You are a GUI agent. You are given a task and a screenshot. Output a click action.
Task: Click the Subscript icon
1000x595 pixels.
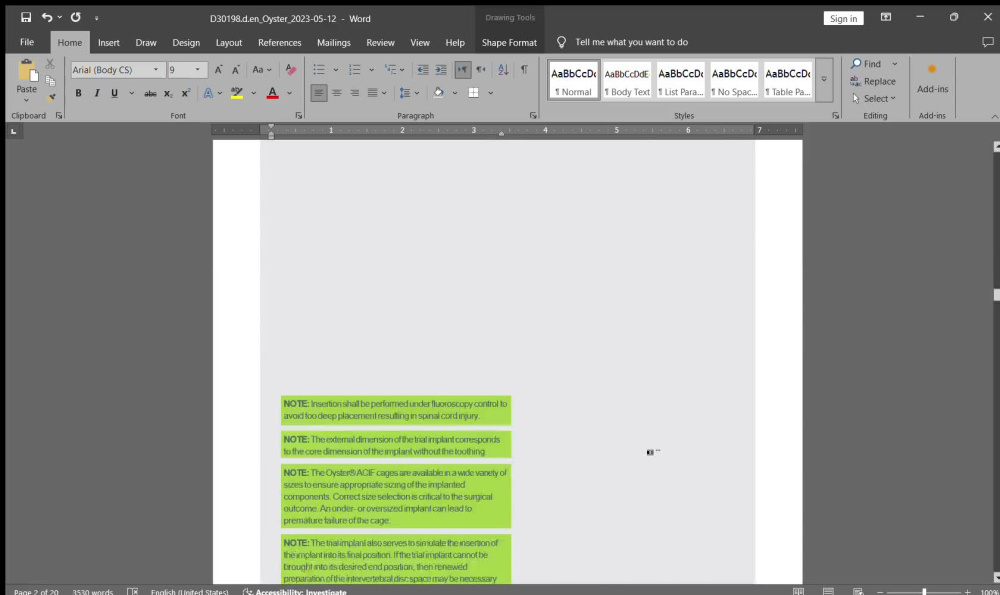pos(168,93)
